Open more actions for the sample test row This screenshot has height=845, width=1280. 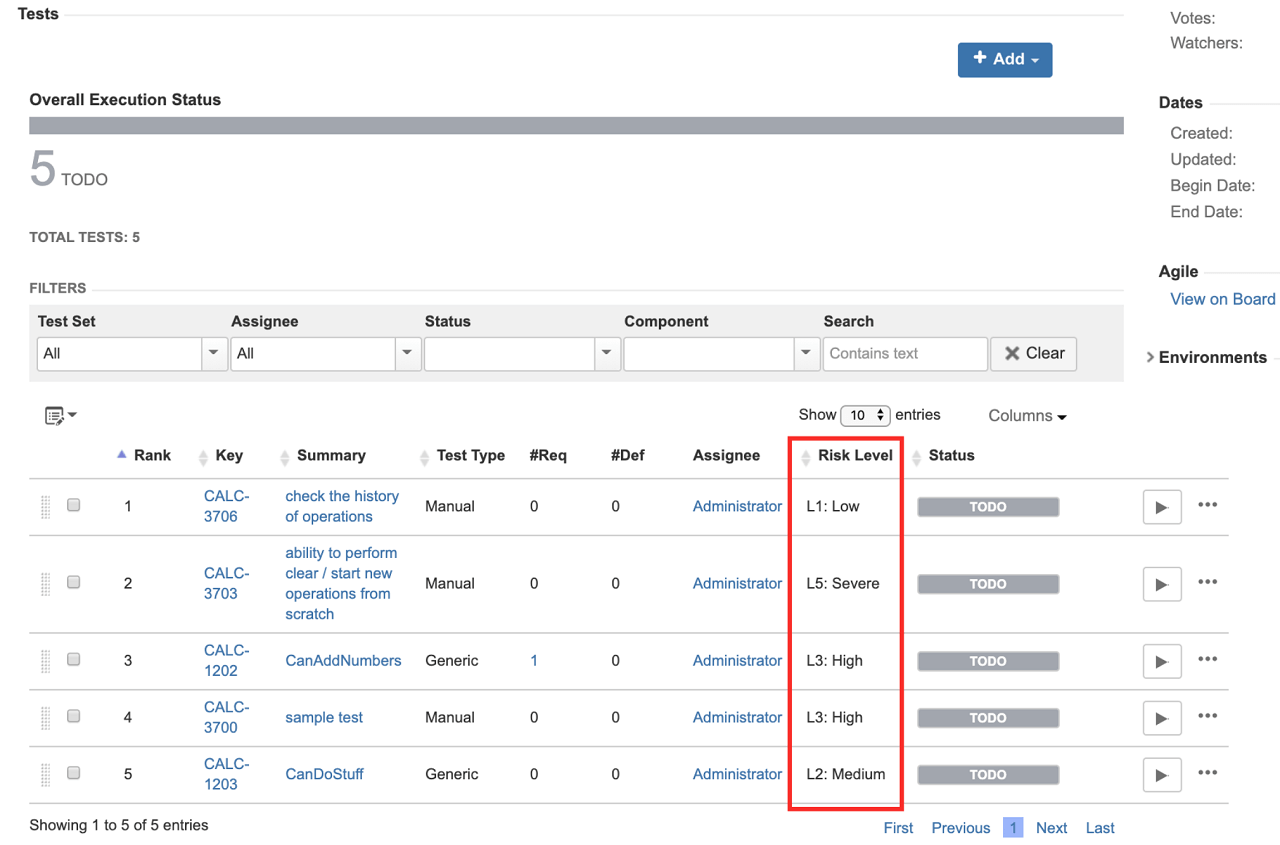(x=1207, y=716)
